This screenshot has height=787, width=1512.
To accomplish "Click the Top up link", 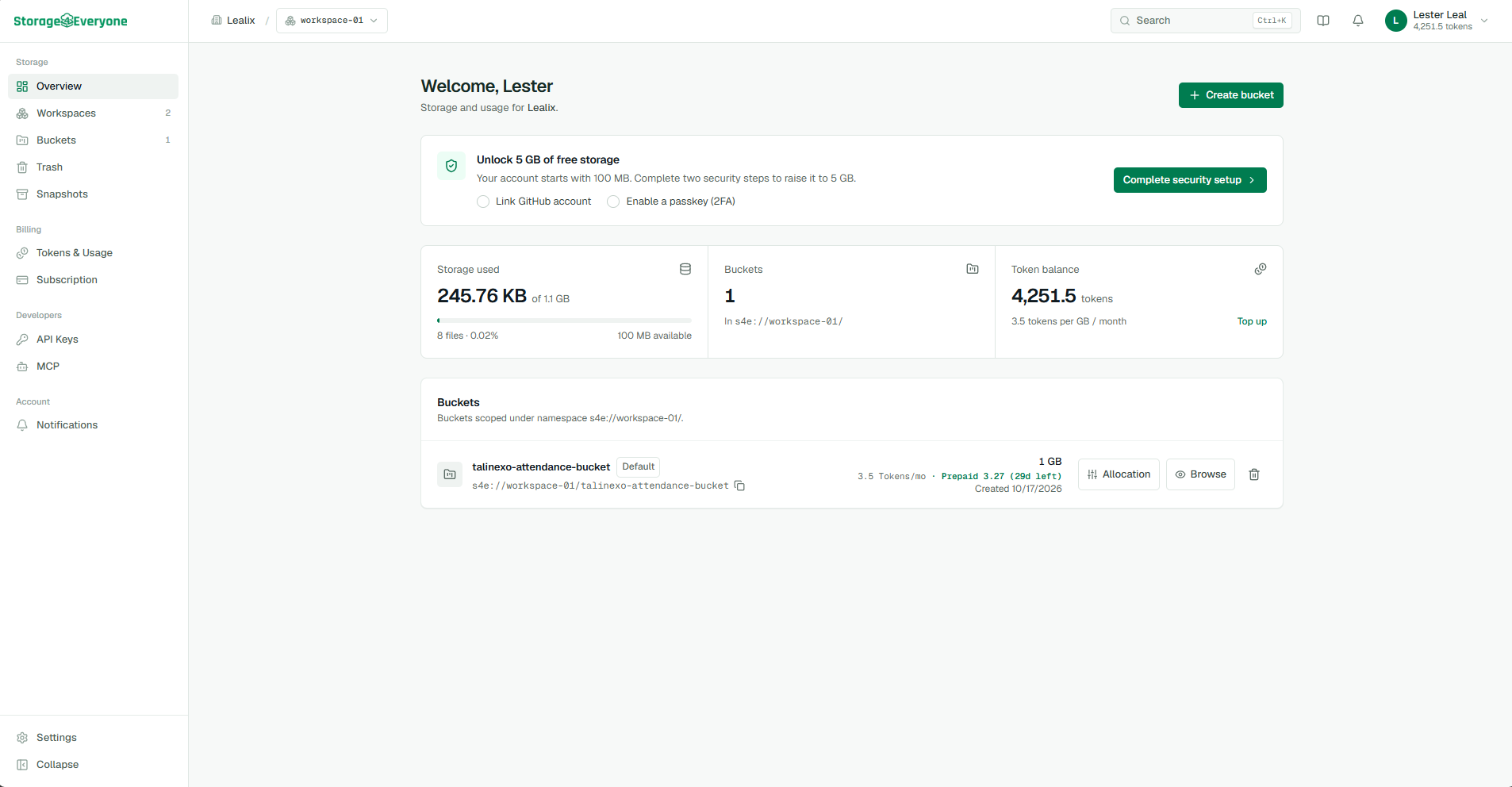I will click(1252, 321).
